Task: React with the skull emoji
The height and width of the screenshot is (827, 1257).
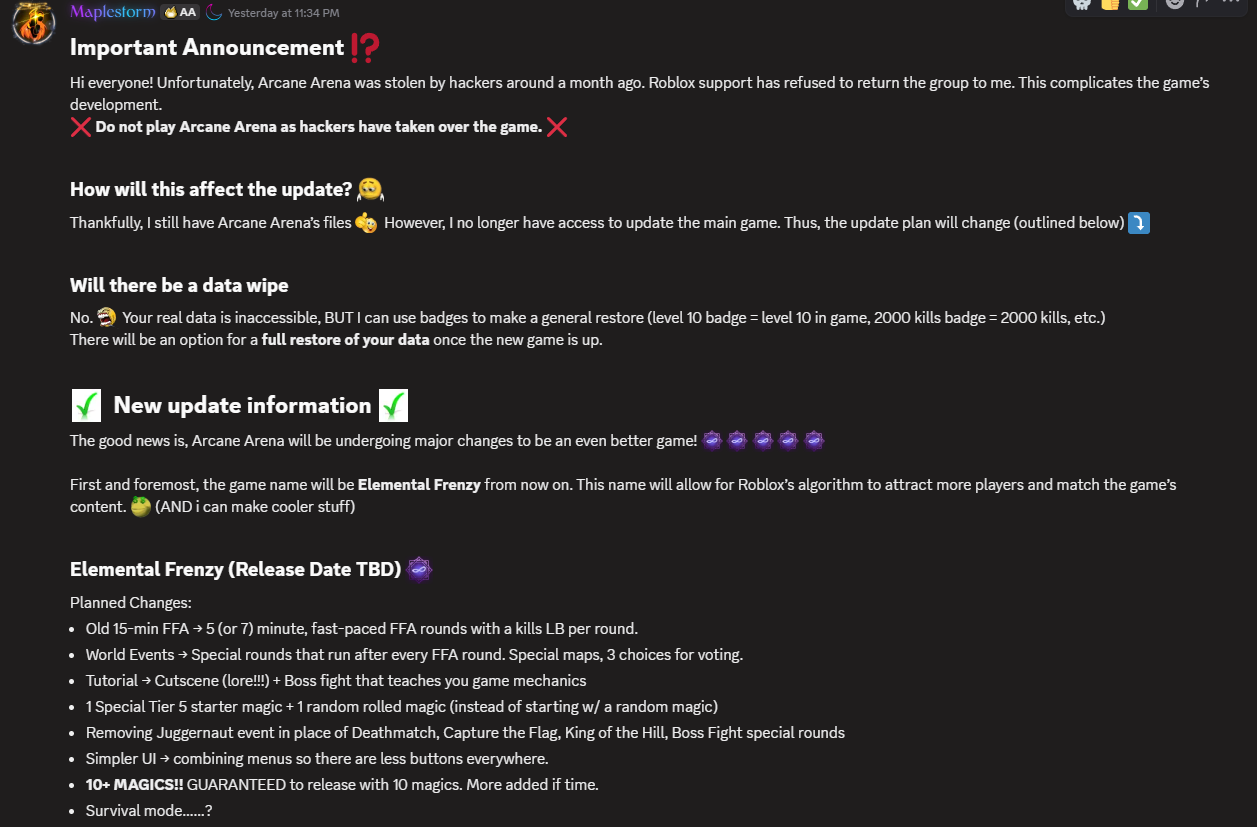Action: 1082,3
